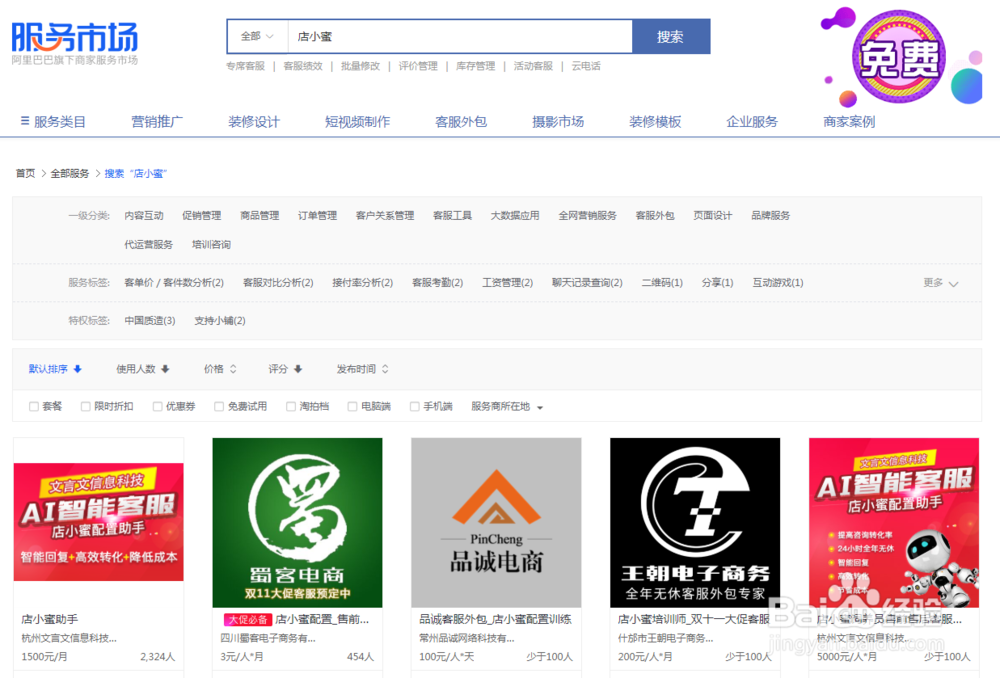Toggle 价格 sort order

pos(220,369)
